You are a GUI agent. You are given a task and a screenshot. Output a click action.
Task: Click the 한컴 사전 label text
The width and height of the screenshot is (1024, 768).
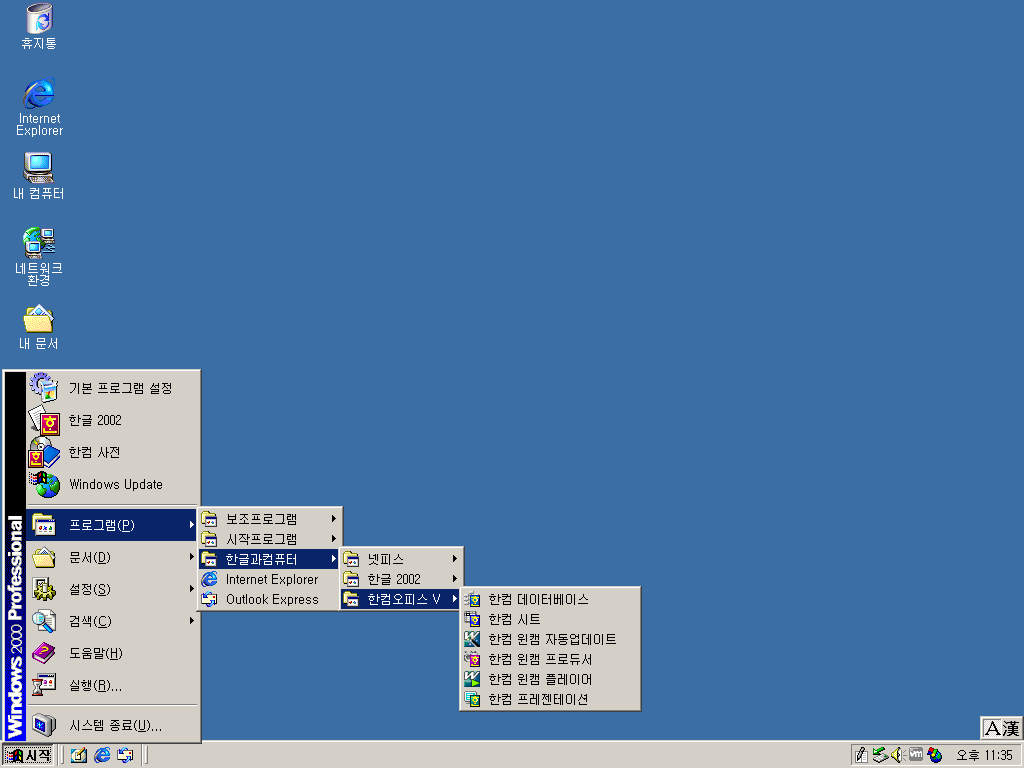95,453
